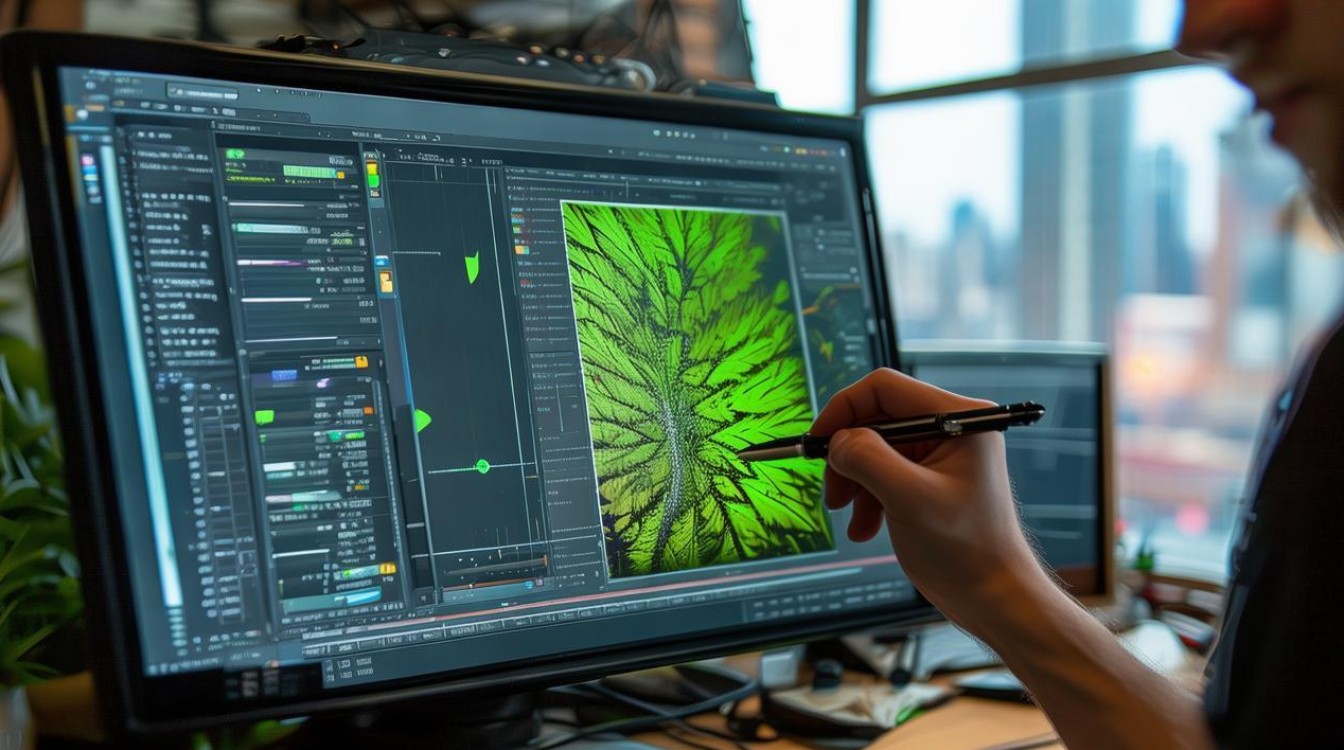
Task: Toggle the small green button atop the upper list panel
Action: pyautogui.click(x=235, y=154)
